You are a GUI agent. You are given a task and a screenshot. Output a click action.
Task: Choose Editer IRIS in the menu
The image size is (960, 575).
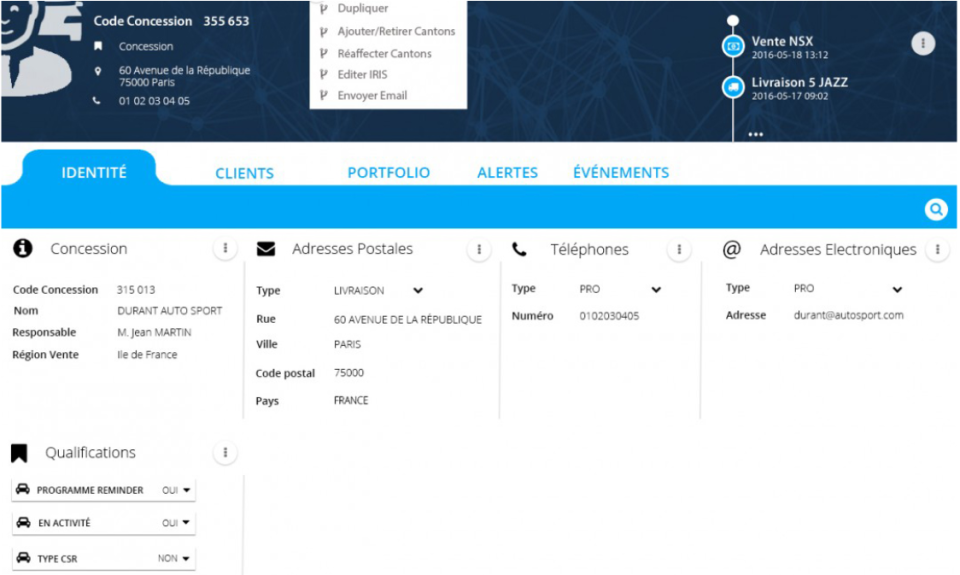click(362, 75)
